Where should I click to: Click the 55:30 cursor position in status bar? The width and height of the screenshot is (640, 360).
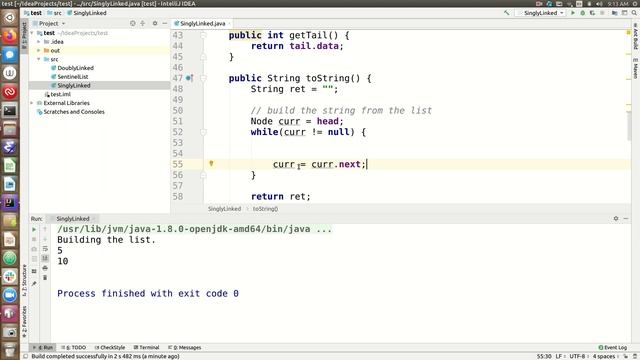(544, 357)
